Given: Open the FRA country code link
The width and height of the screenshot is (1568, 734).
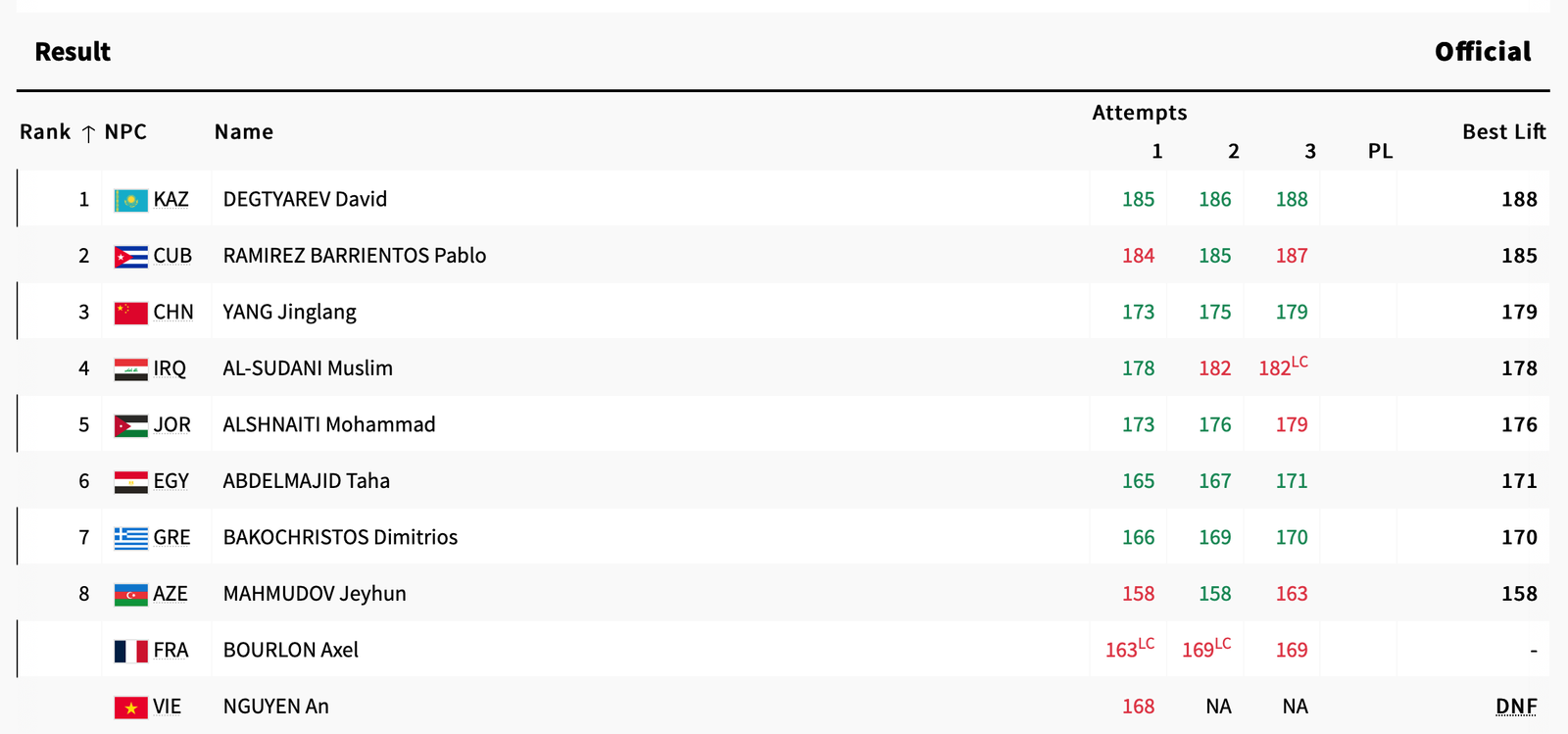Looking at the screenshot, I should coord(171,651).
